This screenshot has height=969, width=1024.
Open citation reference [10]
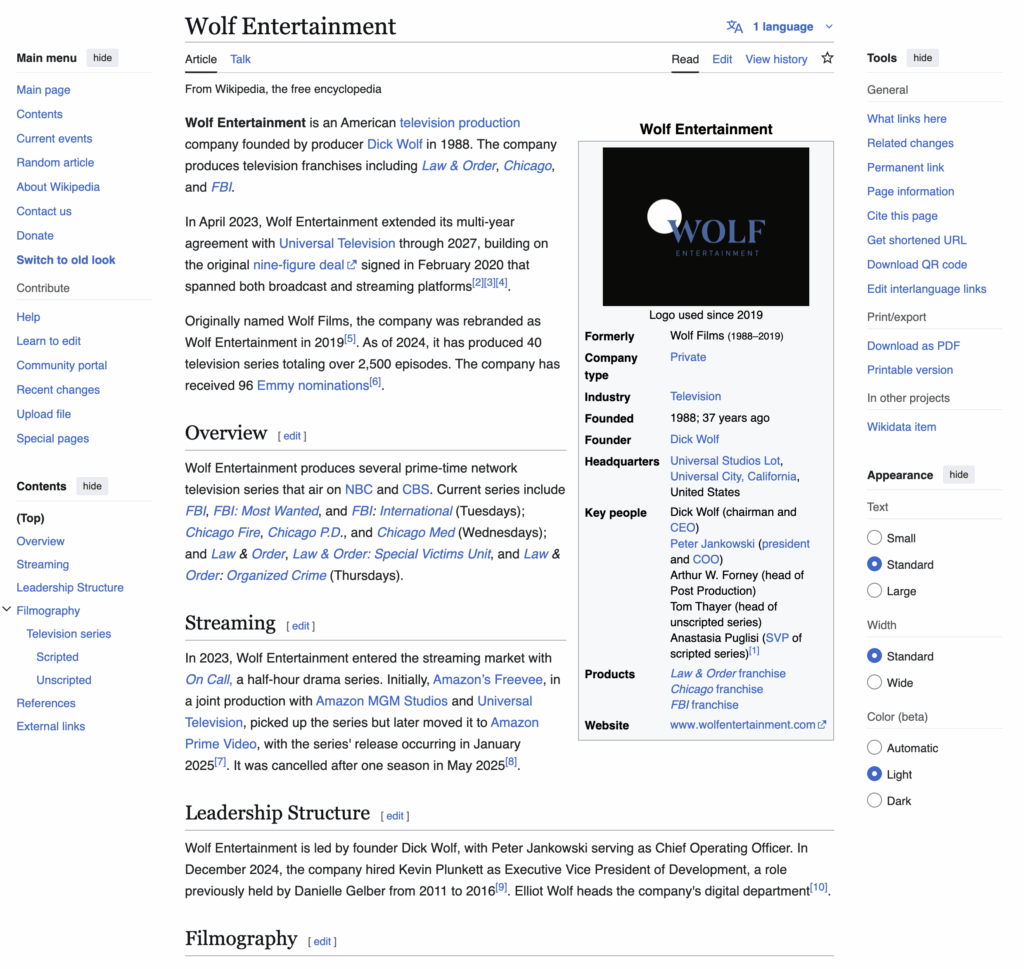point(818,887)
